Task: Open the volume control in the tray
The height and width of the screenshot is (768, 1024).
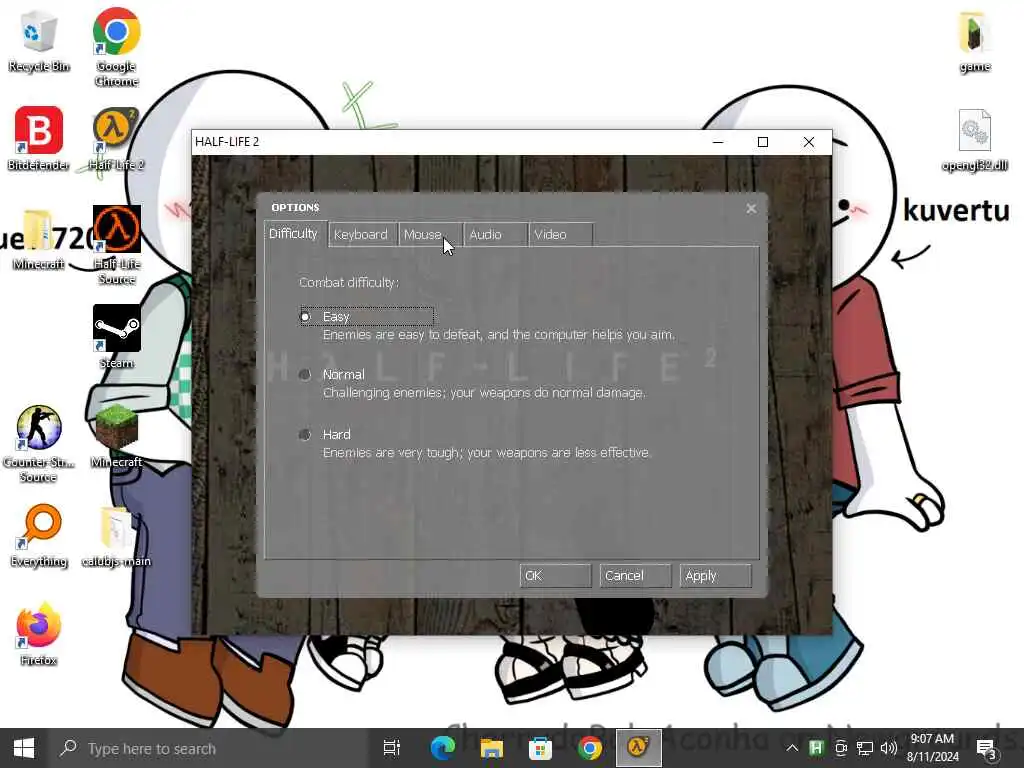Action: [x=889, y=748]
